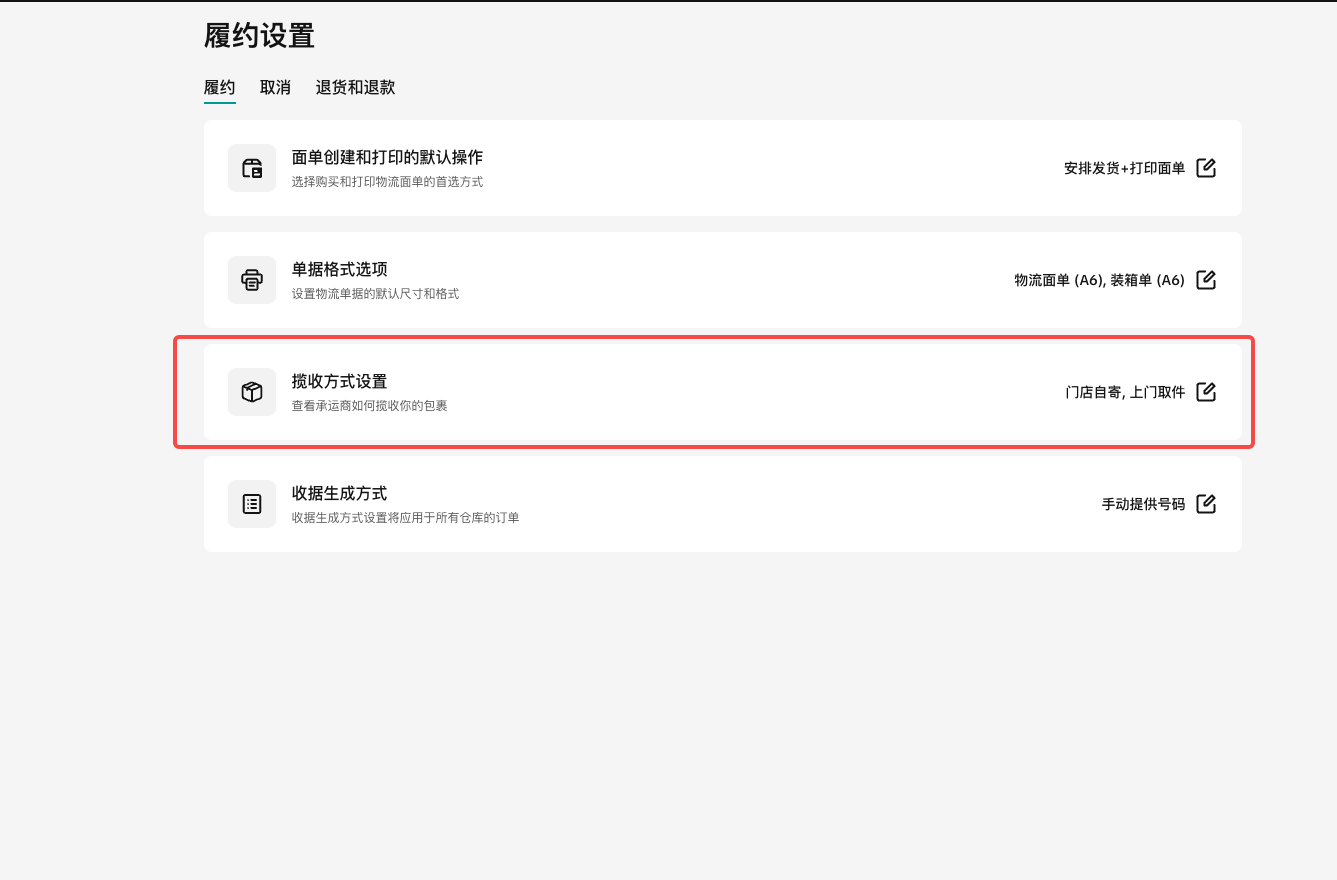Switch to the 取消 tab
This screenshot has width=1337, height=880.
click(x=275, y=88)
